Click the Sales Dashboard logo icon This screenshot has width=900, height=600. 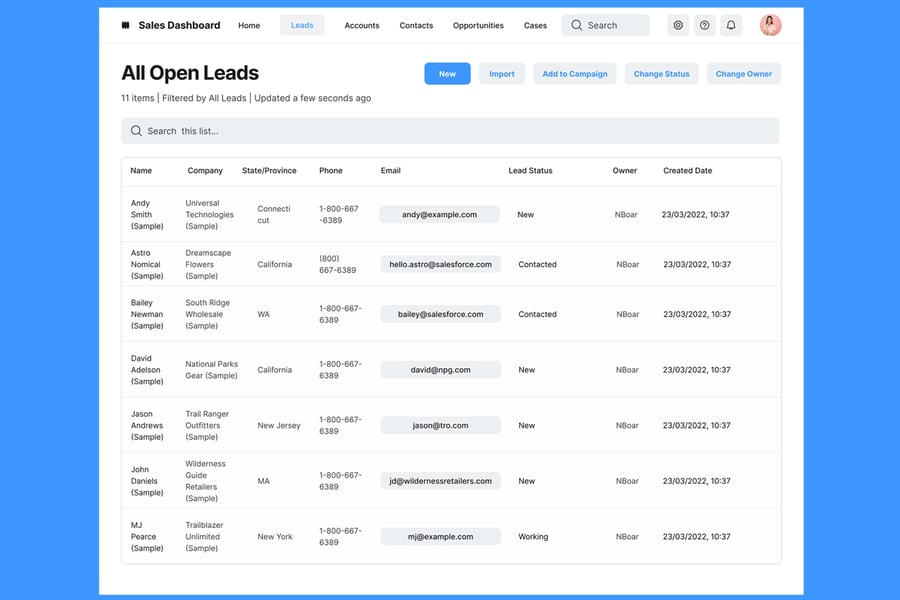coord(126,26)
